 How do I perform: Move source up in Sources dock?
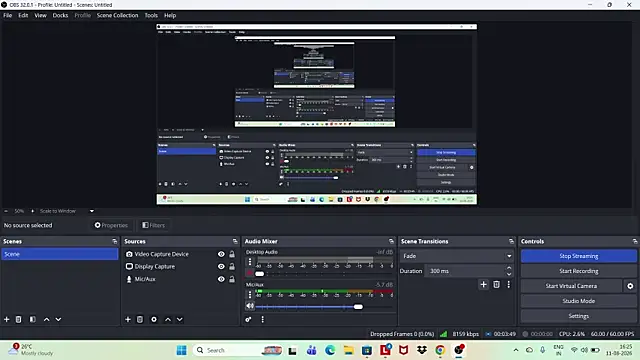click(168, 319)
